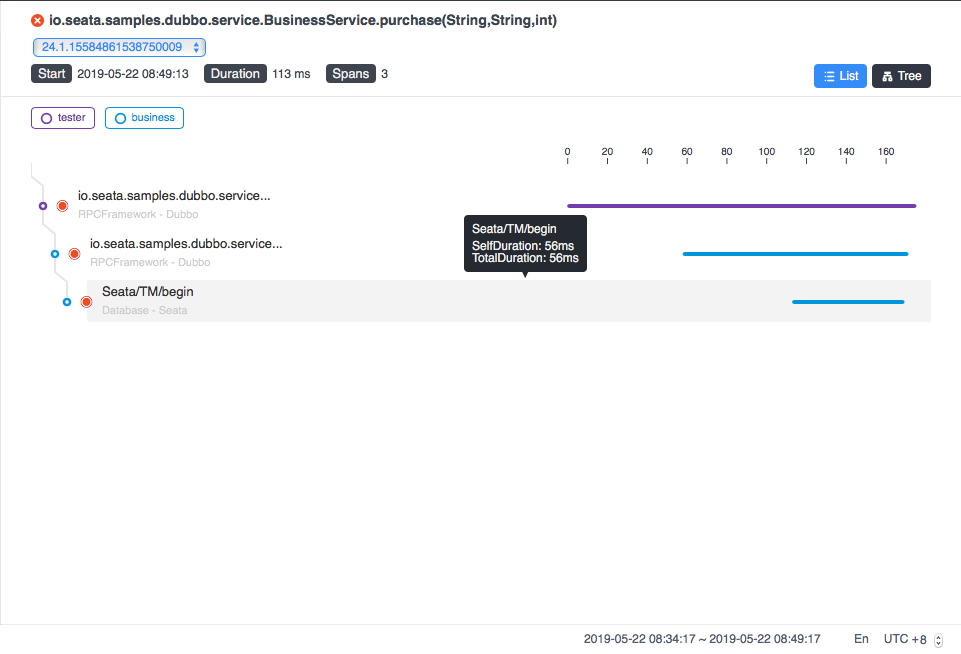Click the circle icon in the business tag
Image resolution: width=961 pixels, height=654 pixels.
121,118
